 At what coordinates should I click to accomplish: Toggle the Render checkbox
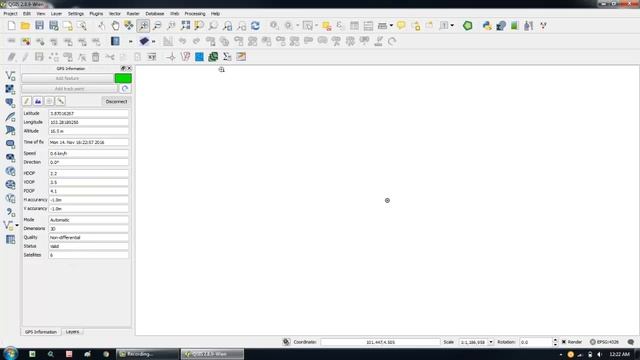pyautogui.click(x=564, y=342)
